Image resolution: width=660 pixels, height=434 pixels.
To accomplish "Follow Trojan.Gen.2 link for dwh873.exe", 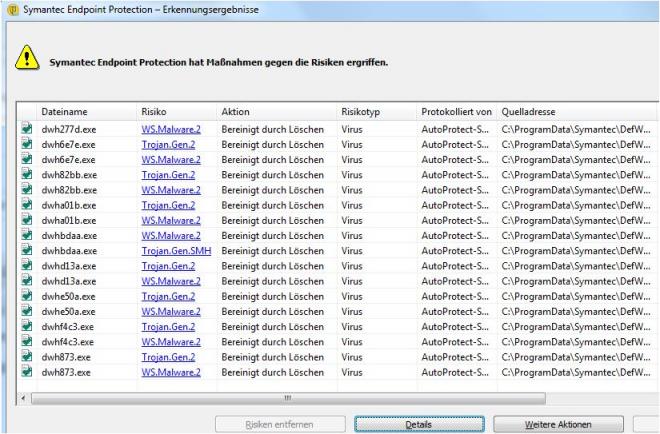I will [x=168, y=357].
